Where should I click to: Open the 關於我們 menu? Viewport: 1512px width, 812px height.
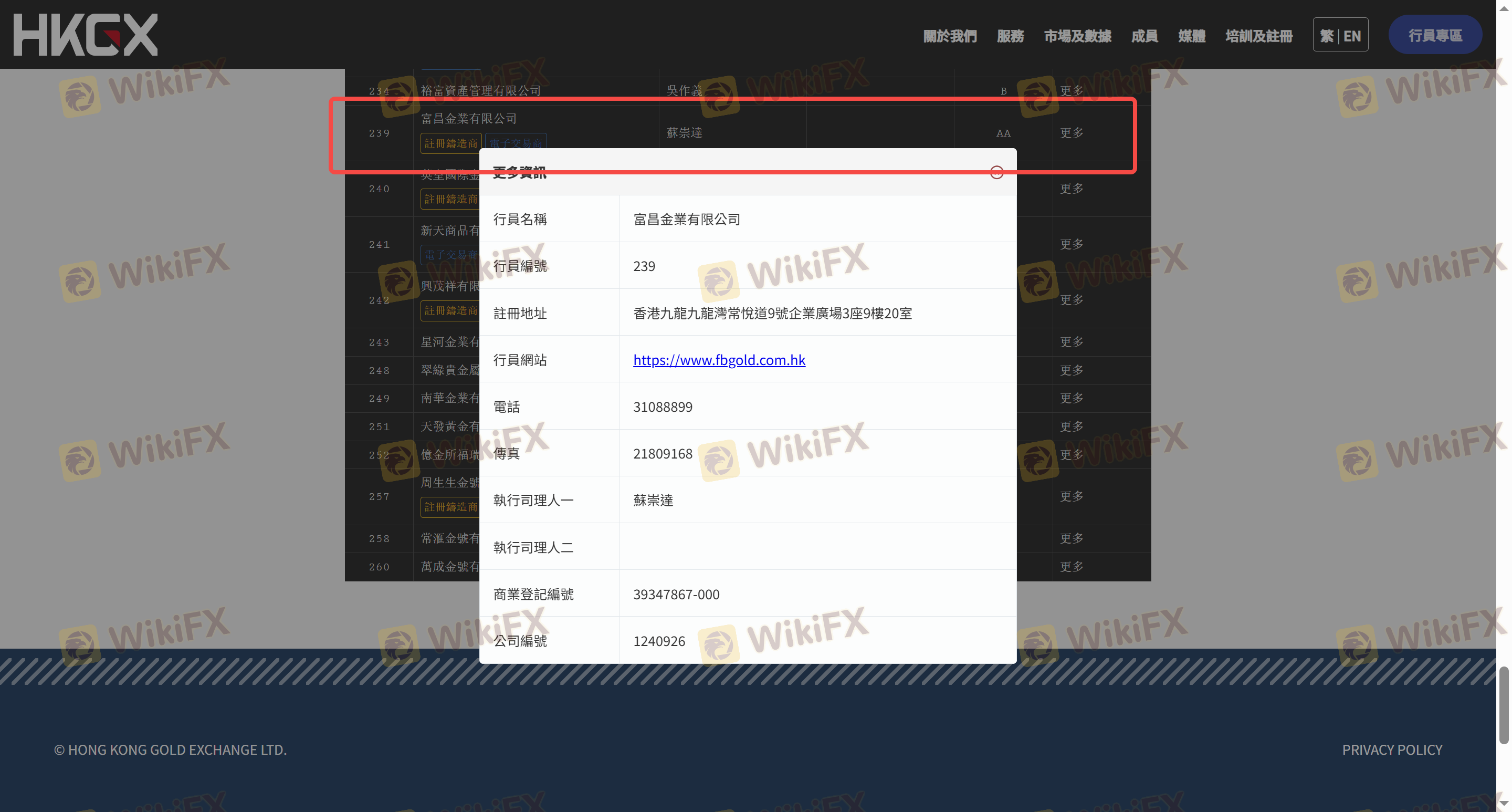[x=950, y=36]
